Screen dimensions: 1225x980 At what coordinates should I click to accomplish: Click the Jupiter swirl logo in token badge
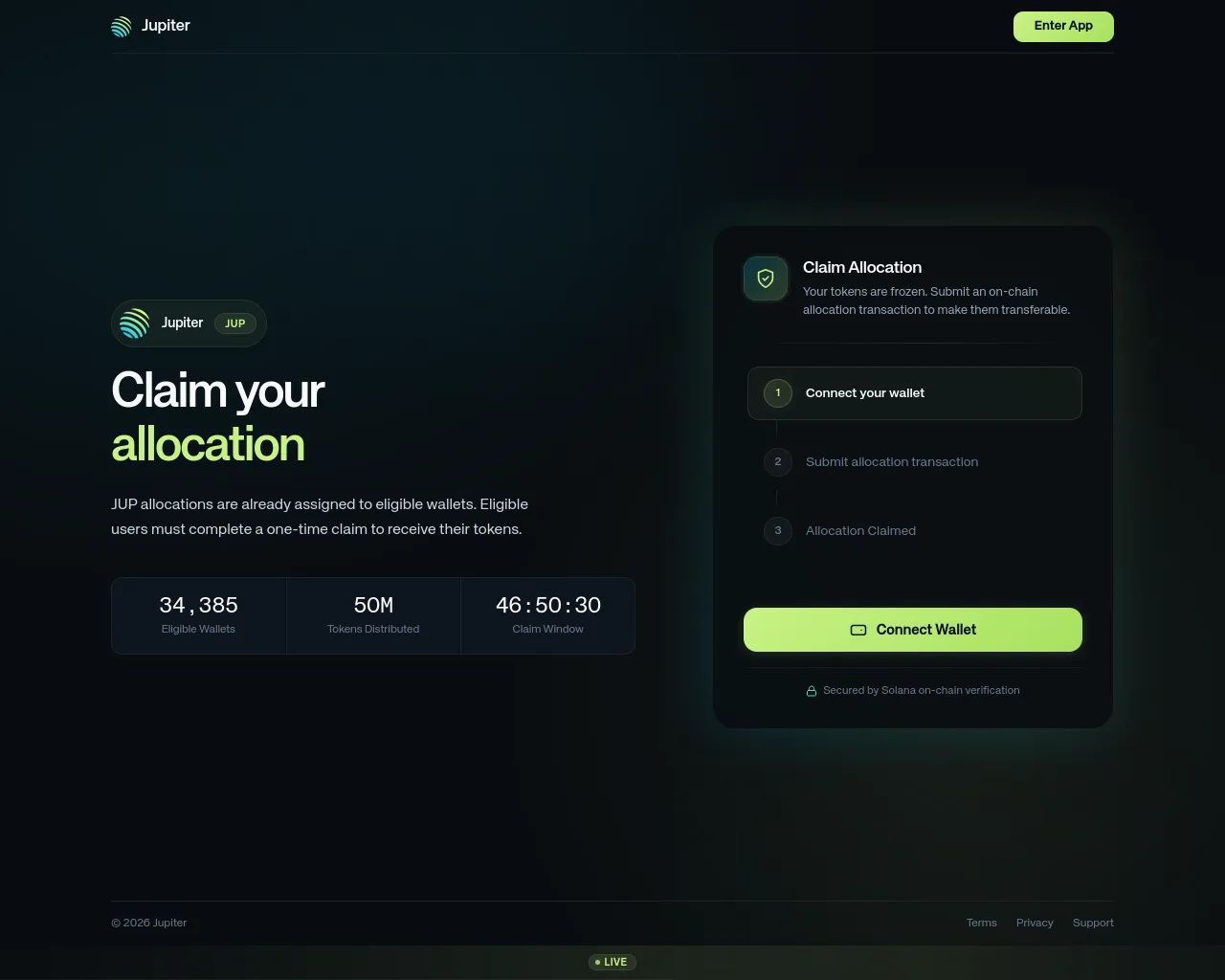point(135,323)
